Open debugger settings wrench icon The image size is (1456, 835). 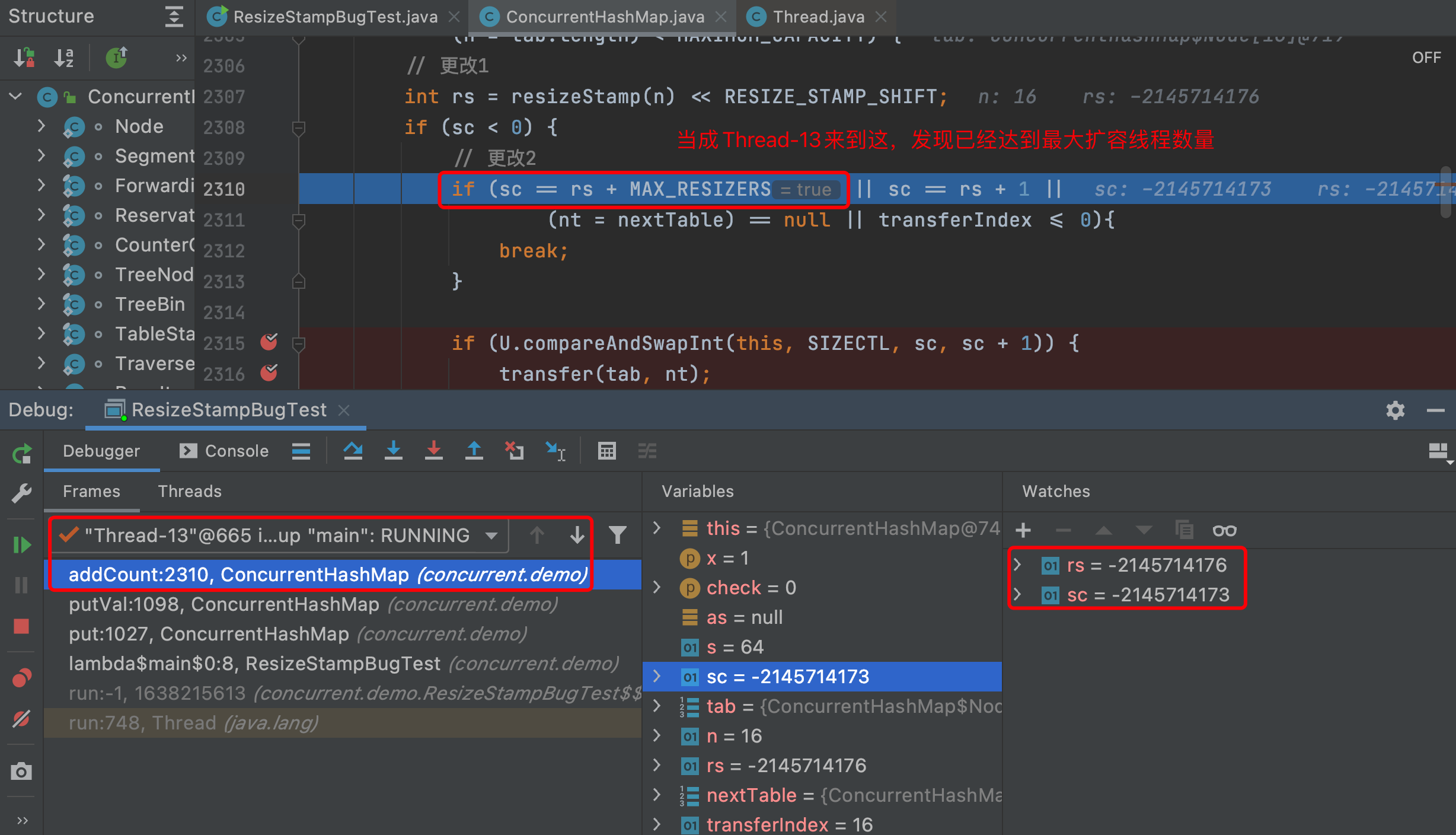click(22, 492)
